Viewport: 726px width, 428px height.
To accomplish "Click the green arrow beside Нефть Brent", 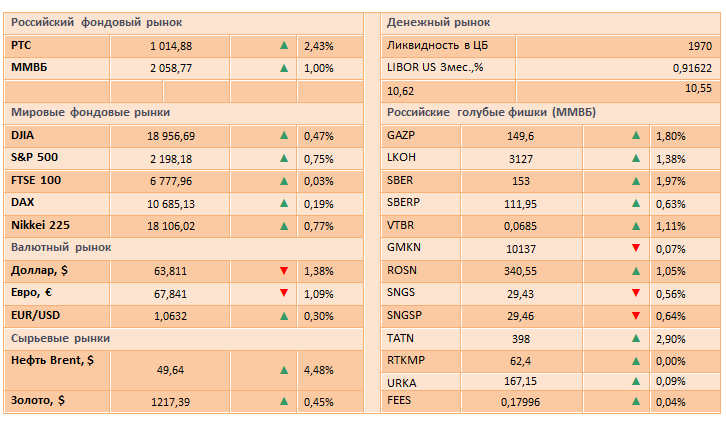I will tap(284, 370).
